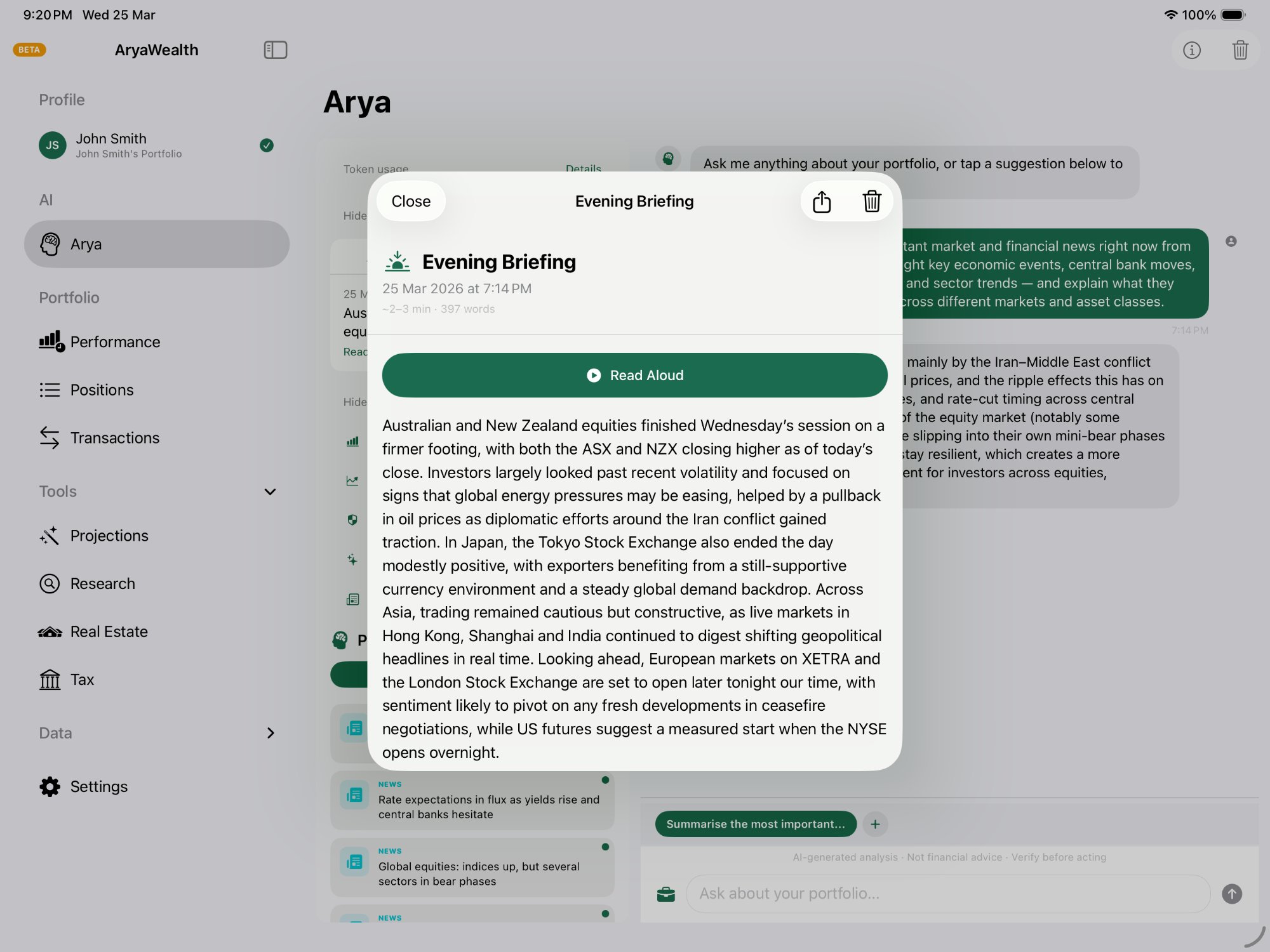
Task: Click the top-right trash to clear chat
Action: click(1240, 50)
